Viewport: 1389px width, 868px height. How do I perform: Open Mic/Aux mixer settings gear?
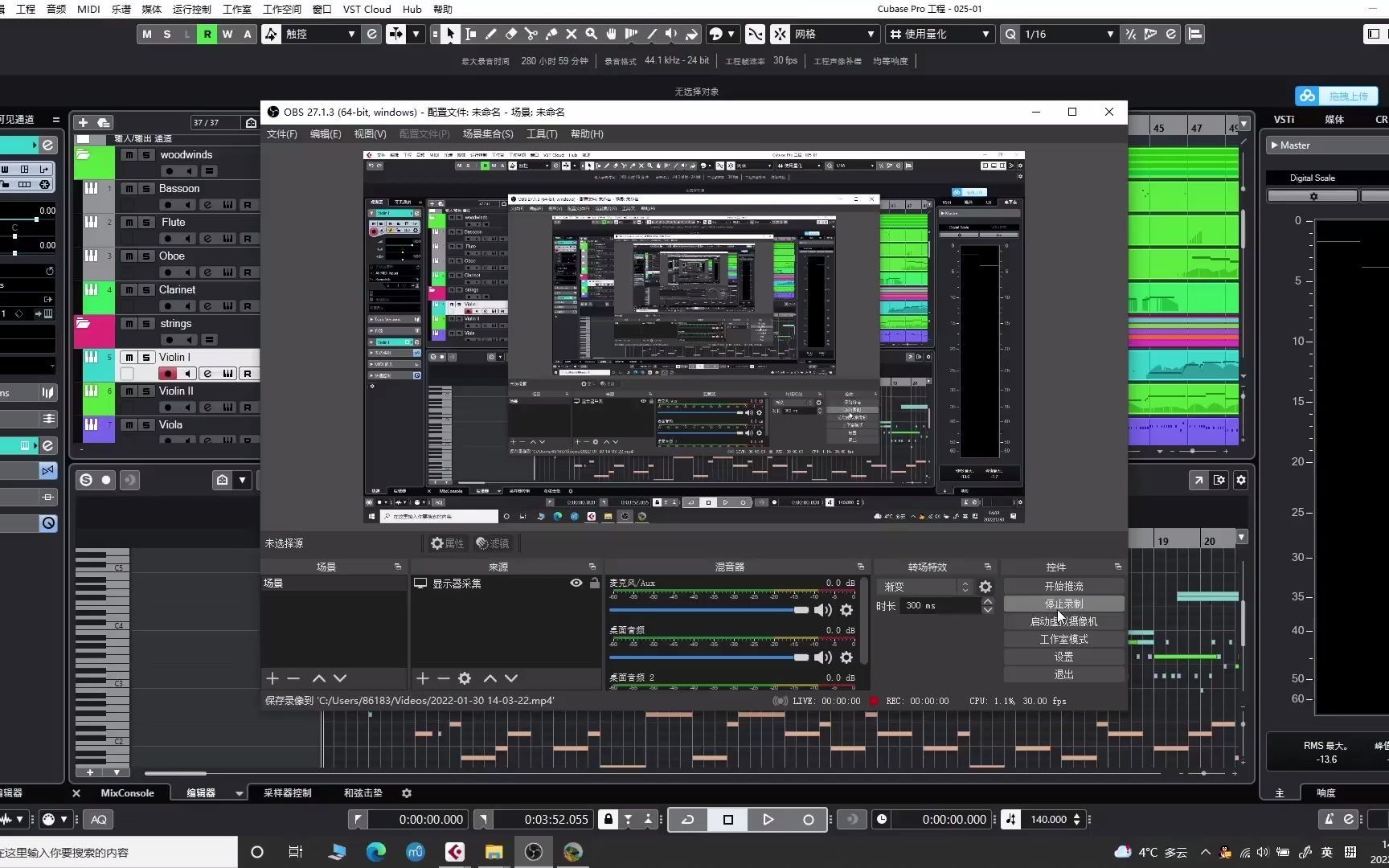pyautogui.click(x=846, y=610)
